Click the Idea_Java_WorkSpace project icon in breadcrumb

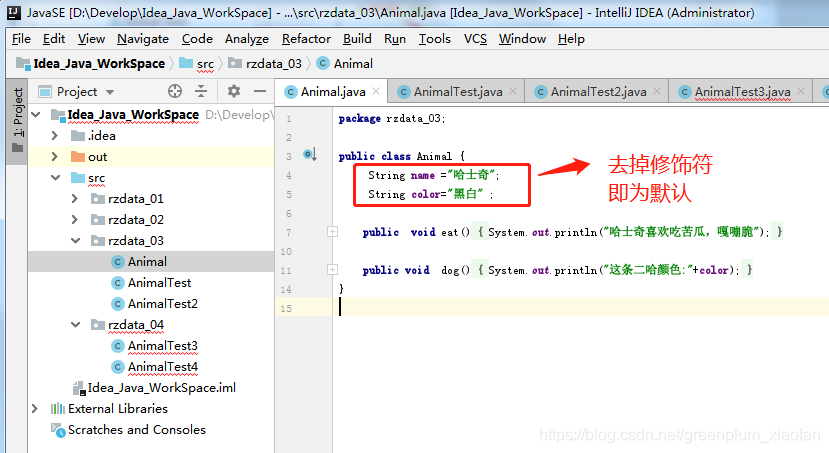[x=23, y=64]
